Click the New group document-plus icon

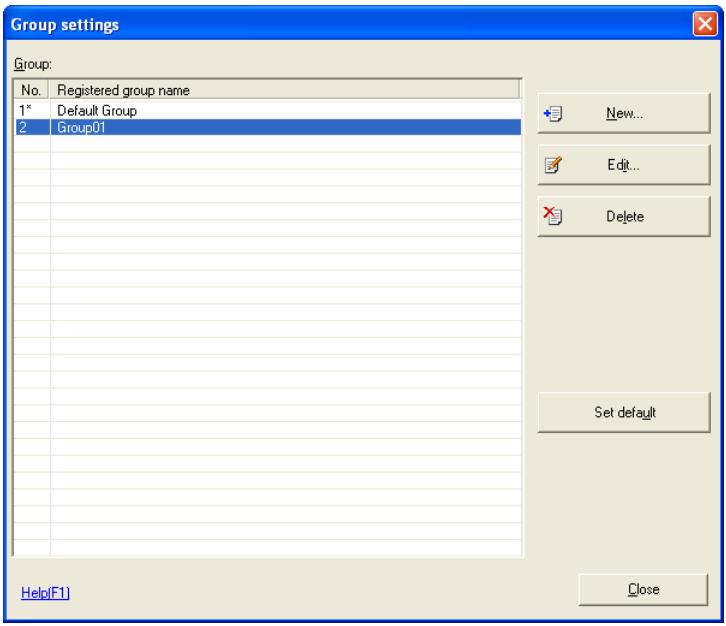553,113
